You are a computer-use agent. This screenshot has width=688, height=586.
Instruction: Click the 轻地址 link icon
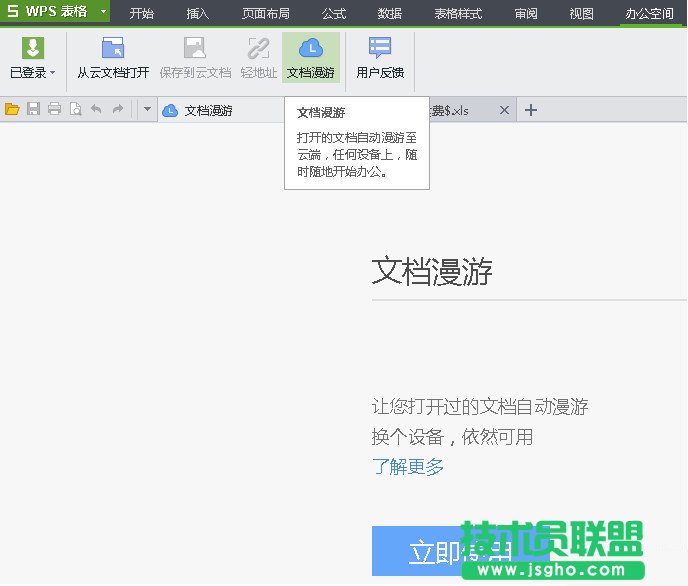tap(258, 58)
